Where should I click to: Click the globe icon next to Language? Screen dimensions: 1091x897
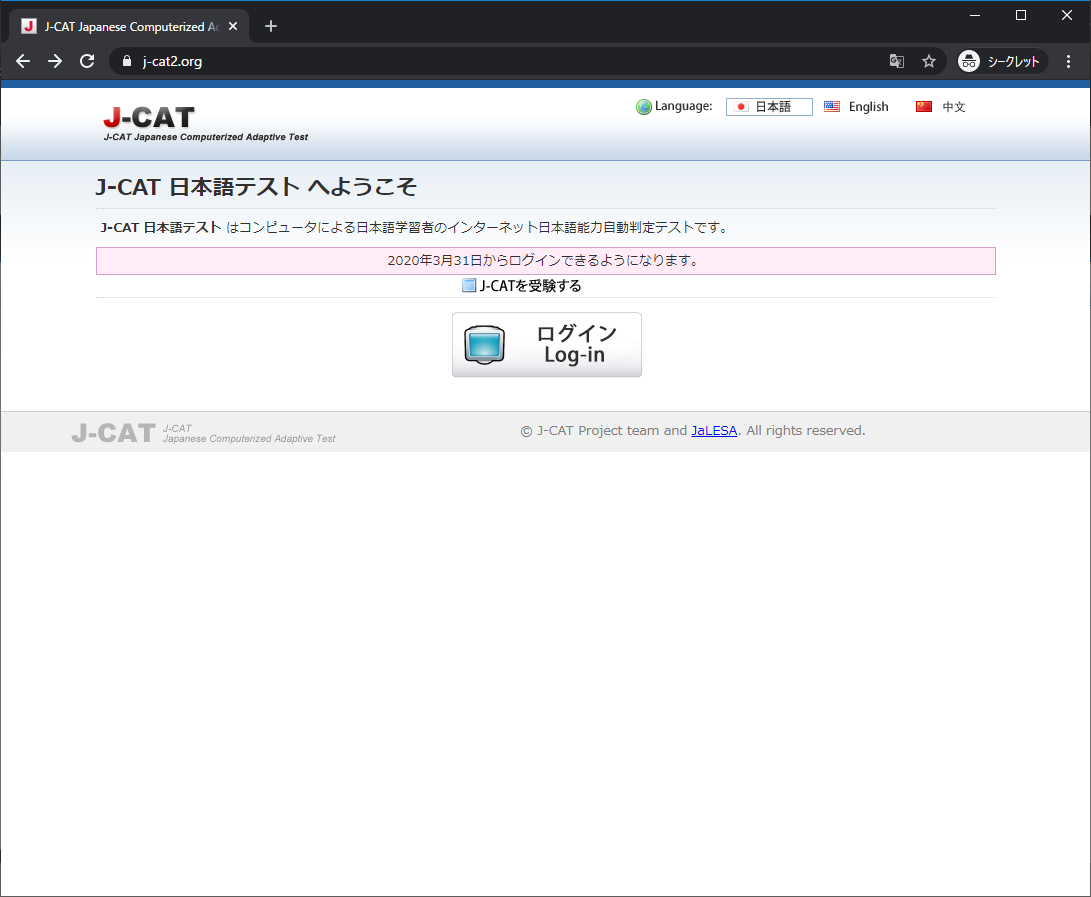pos(643,106)
